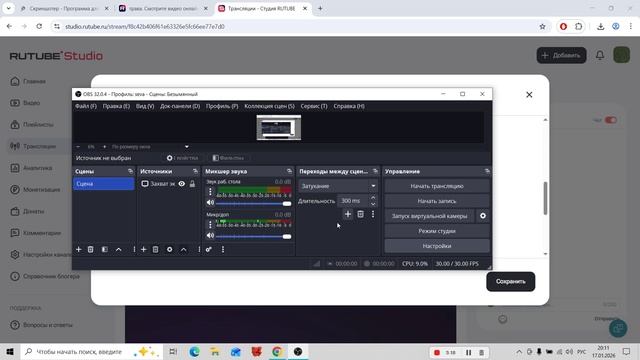Select the Сцена item in Scenes list

(104, 184)
